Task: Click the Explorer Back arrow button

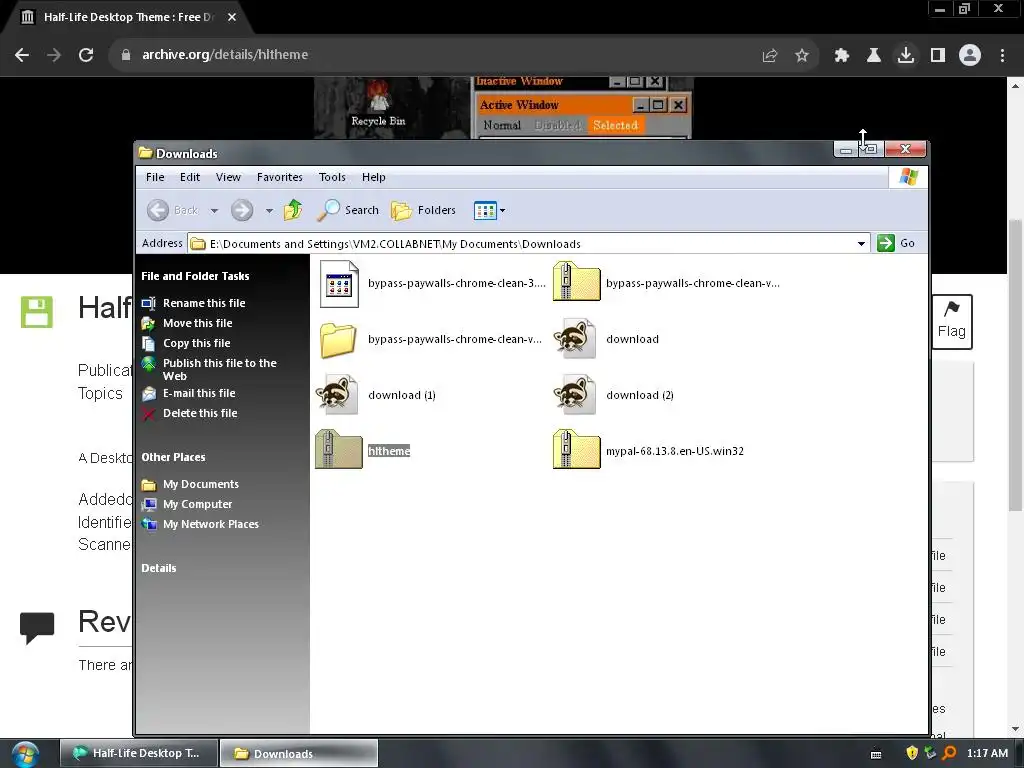Action: (x=157, y=210)
